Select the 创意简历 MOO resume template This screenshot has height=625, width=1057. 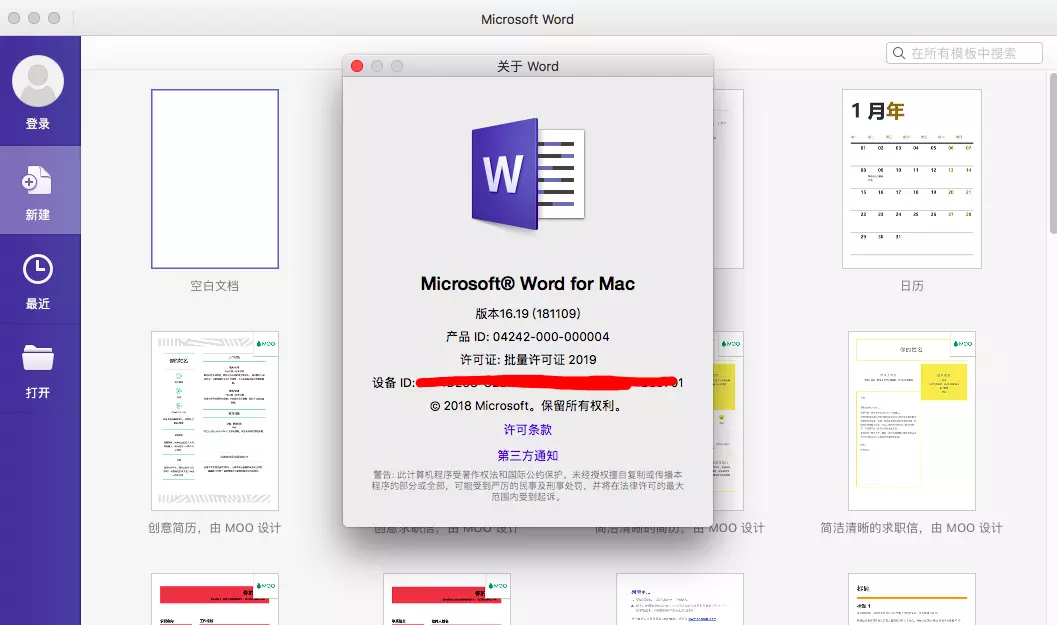(x=215, y=421)
